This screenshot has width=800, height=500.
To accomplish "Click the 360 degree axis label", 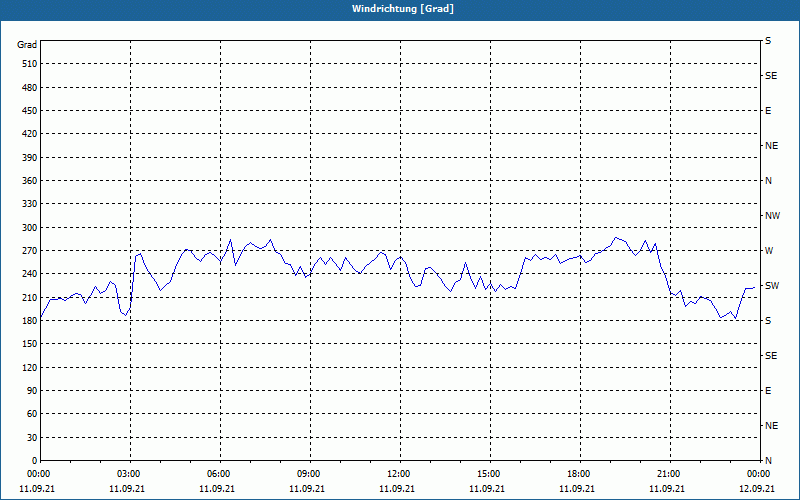I will [x=30, y=181].
